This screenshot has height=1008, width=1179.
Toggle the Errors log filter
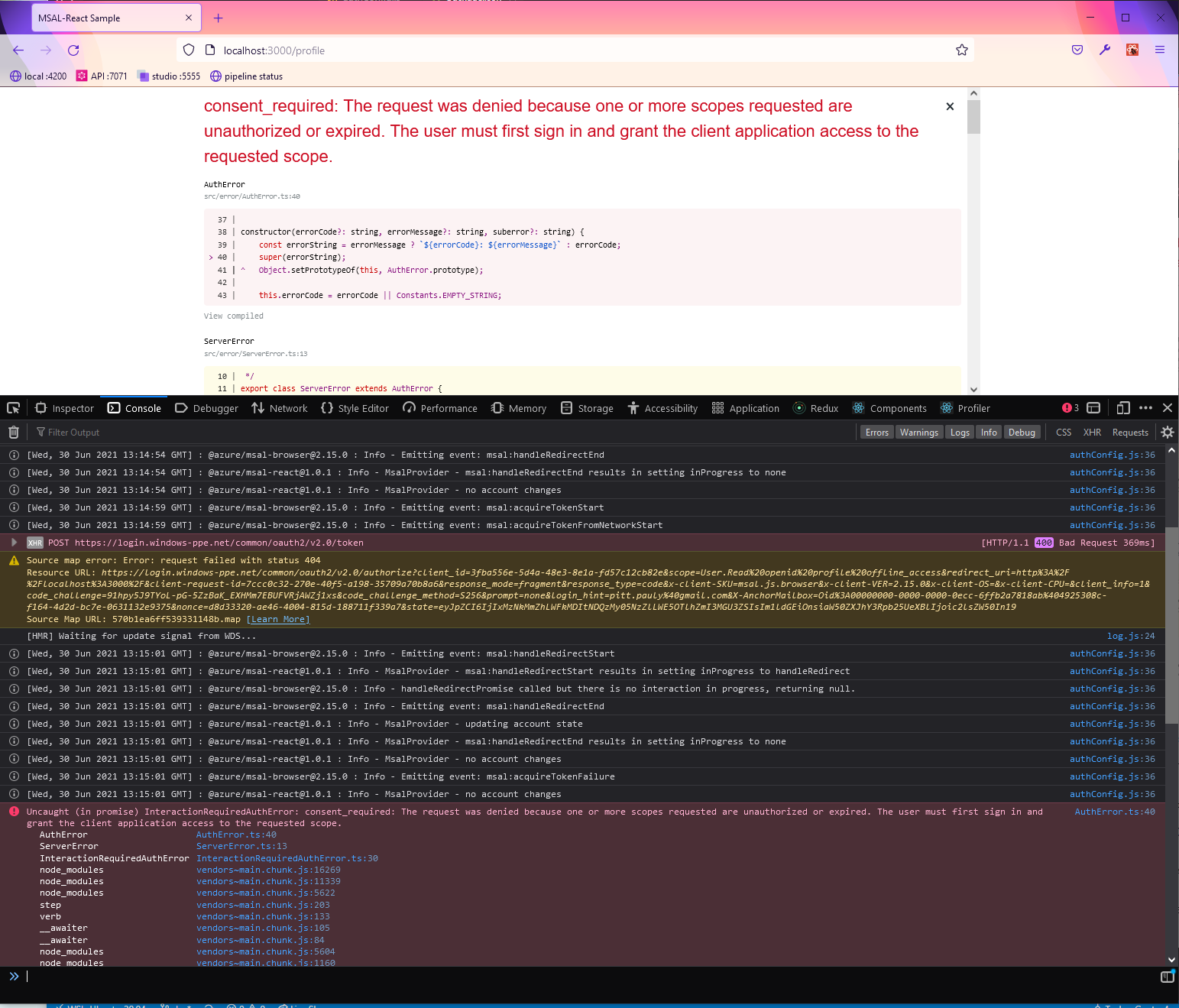[876, 432]
